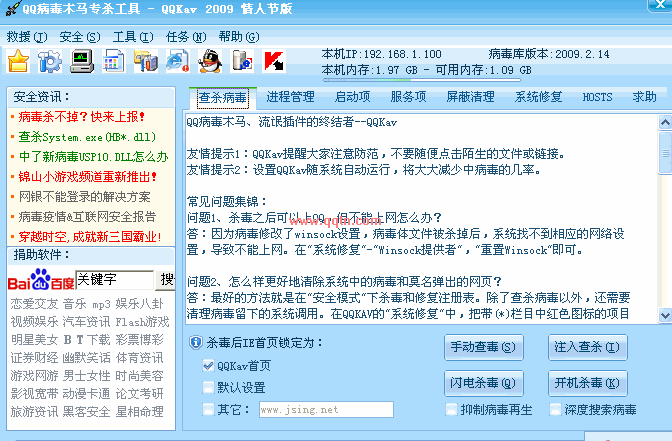Open the 工具(T) menu

coord(133,37)
